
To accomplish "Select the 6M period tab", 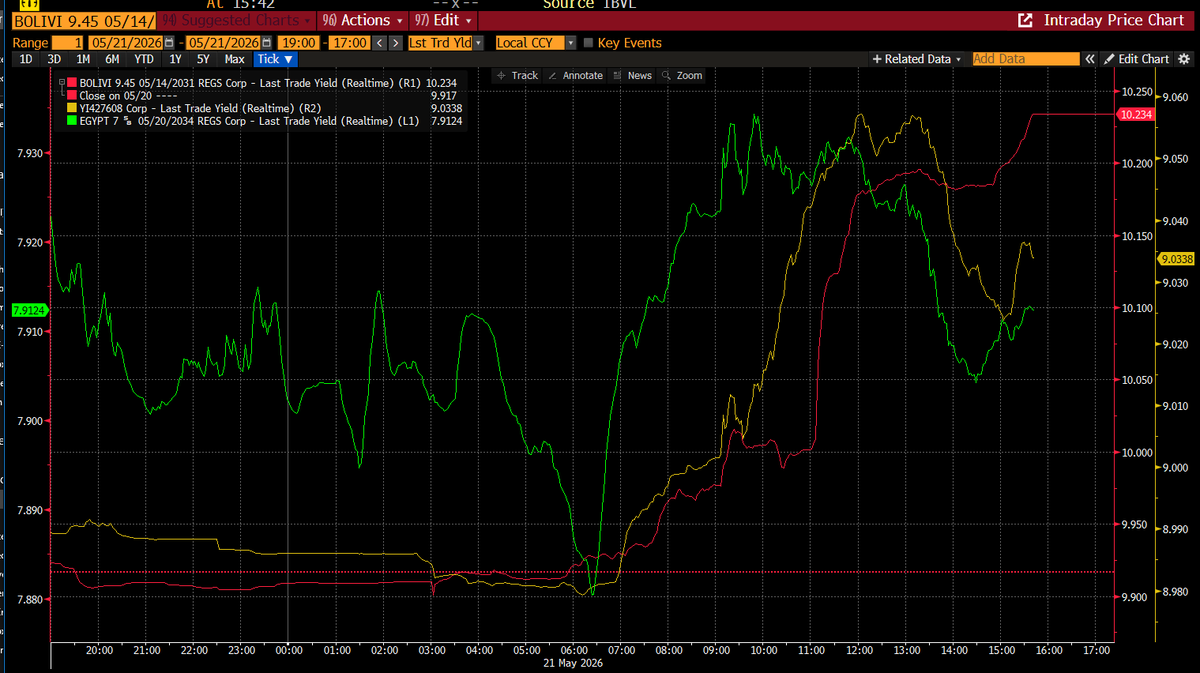I will 112,59.
